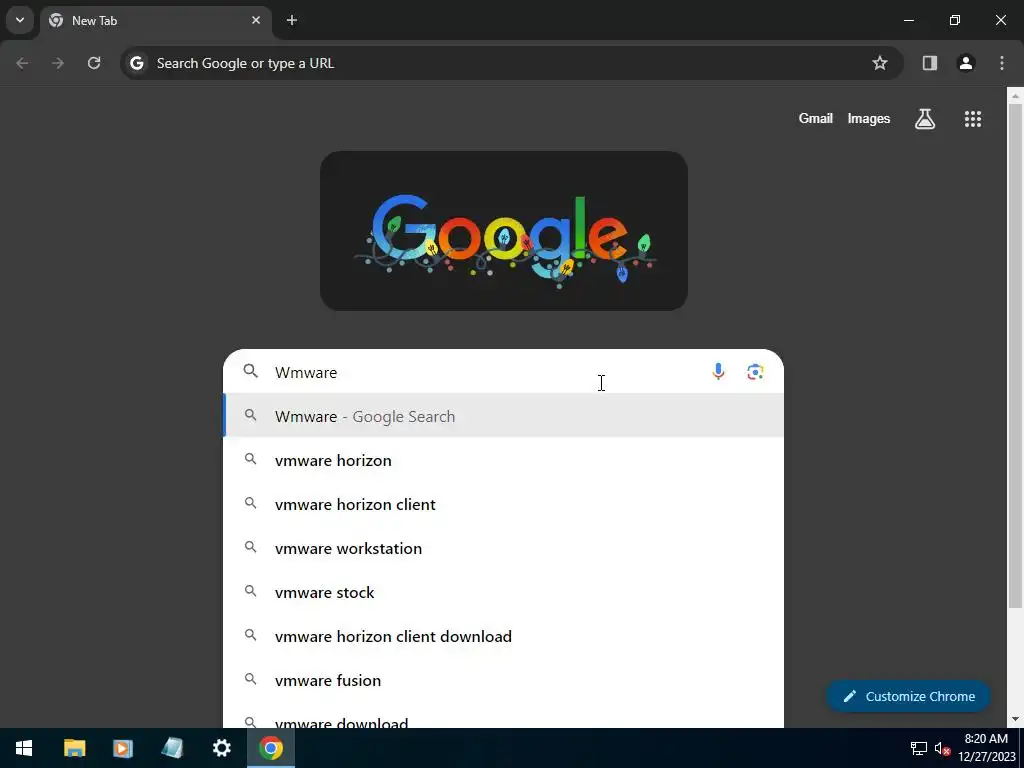Reload the page

tap(94, 63)
